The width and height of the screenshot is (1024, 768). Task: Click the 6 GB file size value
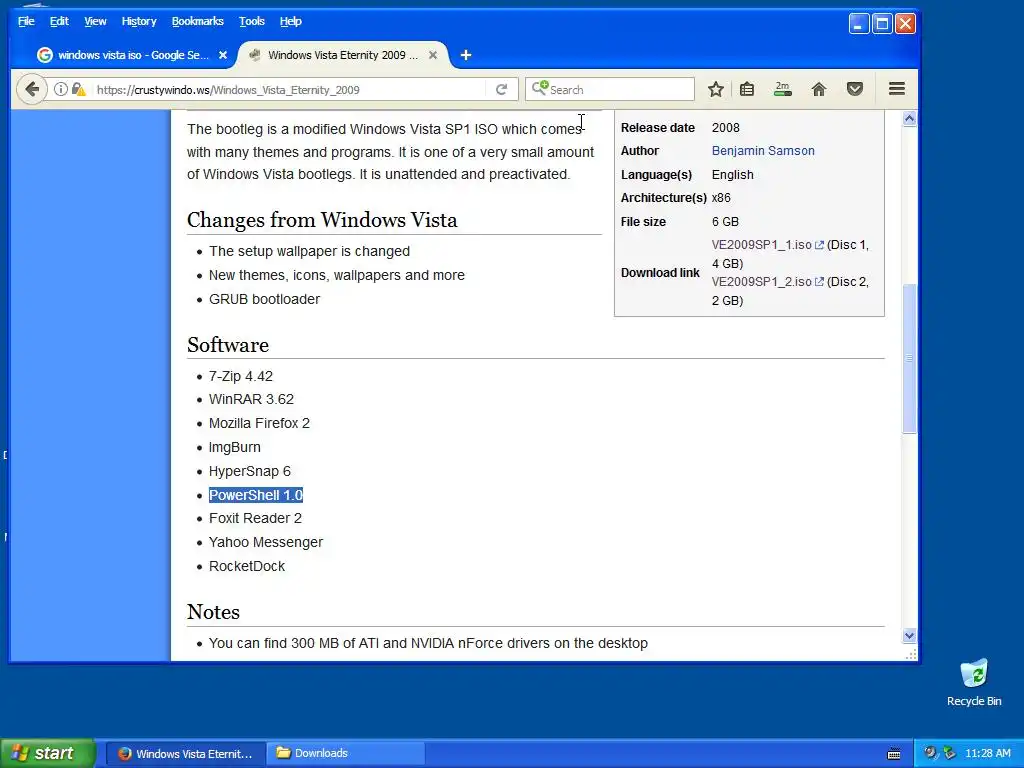coord(725,222)
